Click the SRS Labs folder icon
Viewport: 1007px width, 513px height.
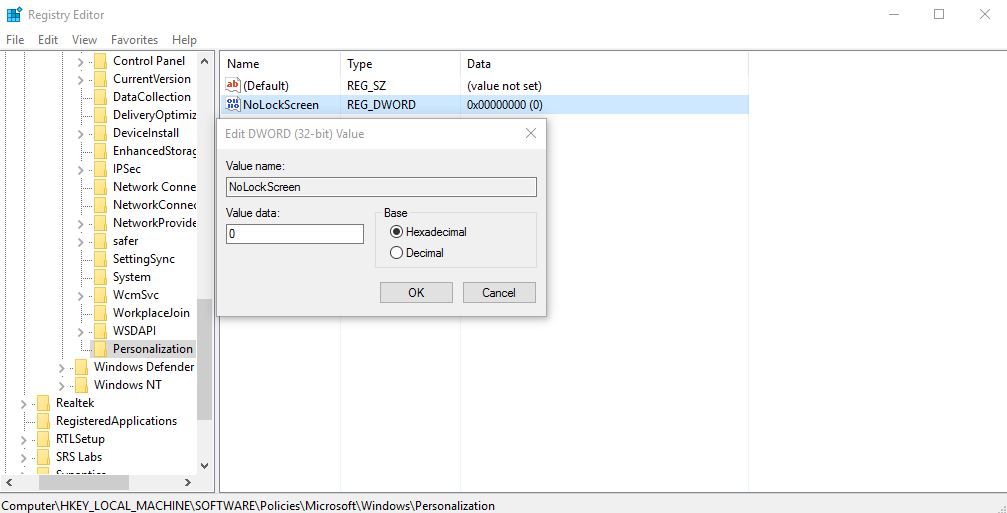[43, 457]
